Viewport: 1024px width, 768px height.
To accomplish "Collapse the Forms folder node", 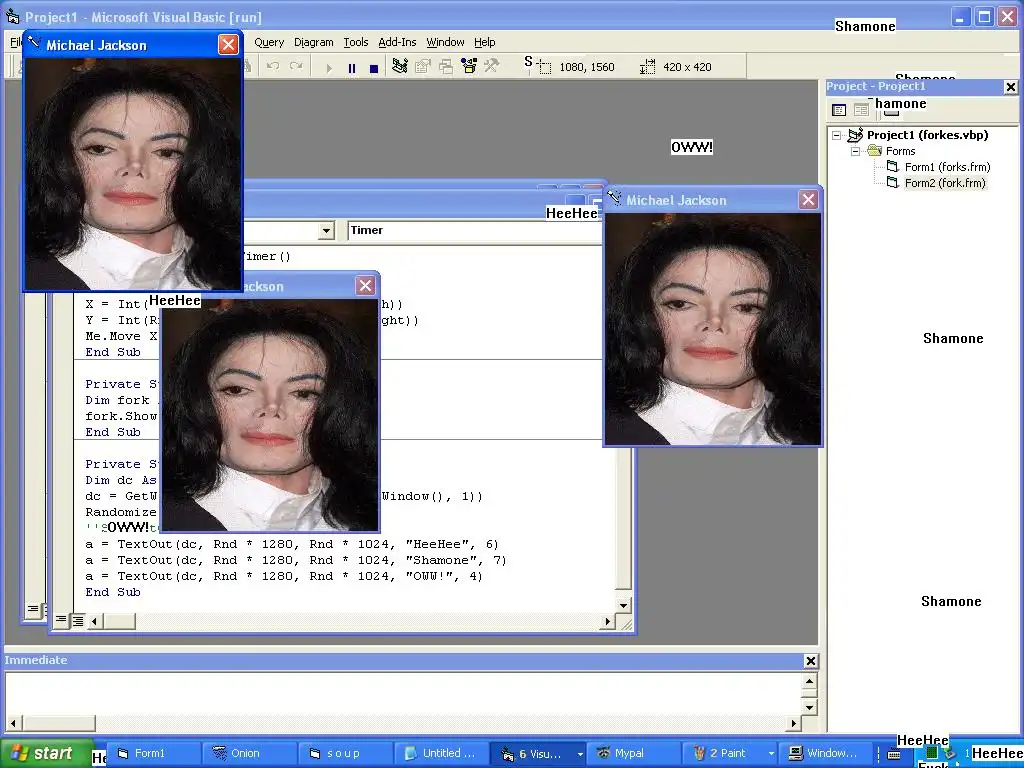I will 856,152.
